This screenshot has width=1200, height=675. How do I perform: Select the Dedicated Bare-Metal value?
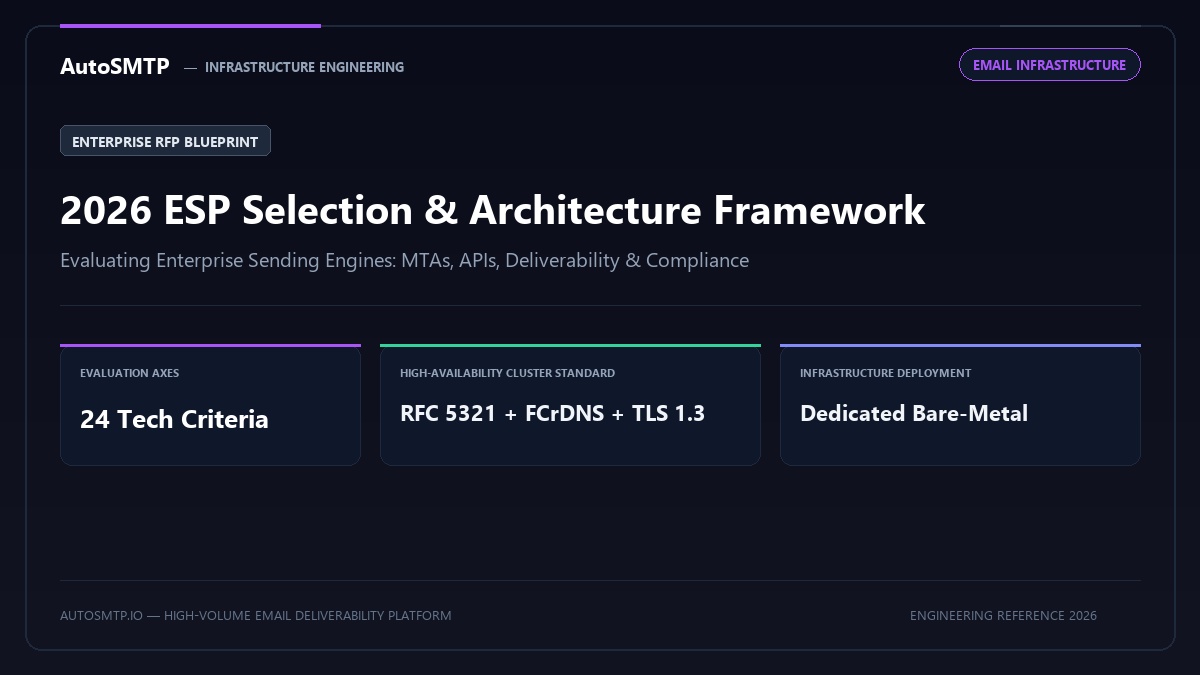[x=913, y=413]
